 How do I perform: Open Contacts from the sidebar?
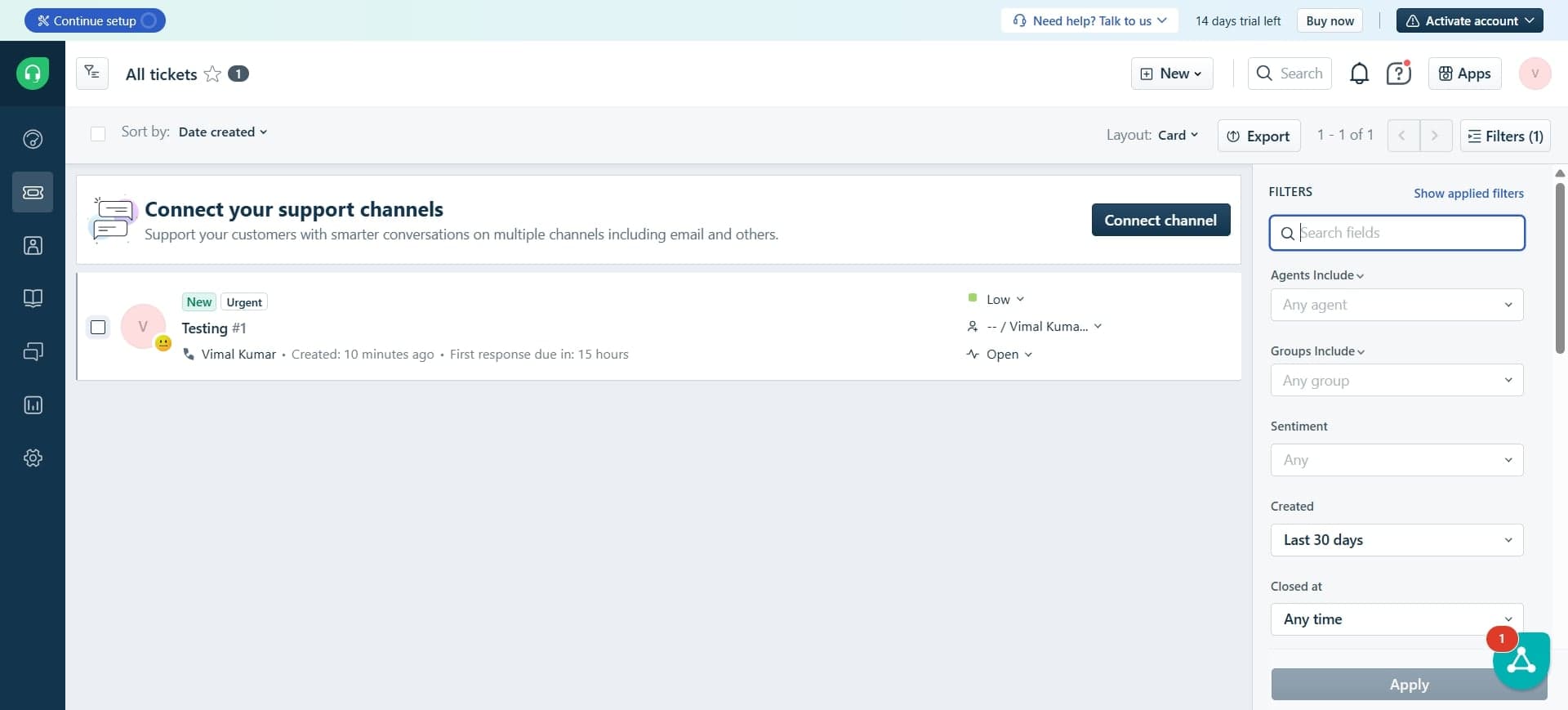(x=33, y=245)
